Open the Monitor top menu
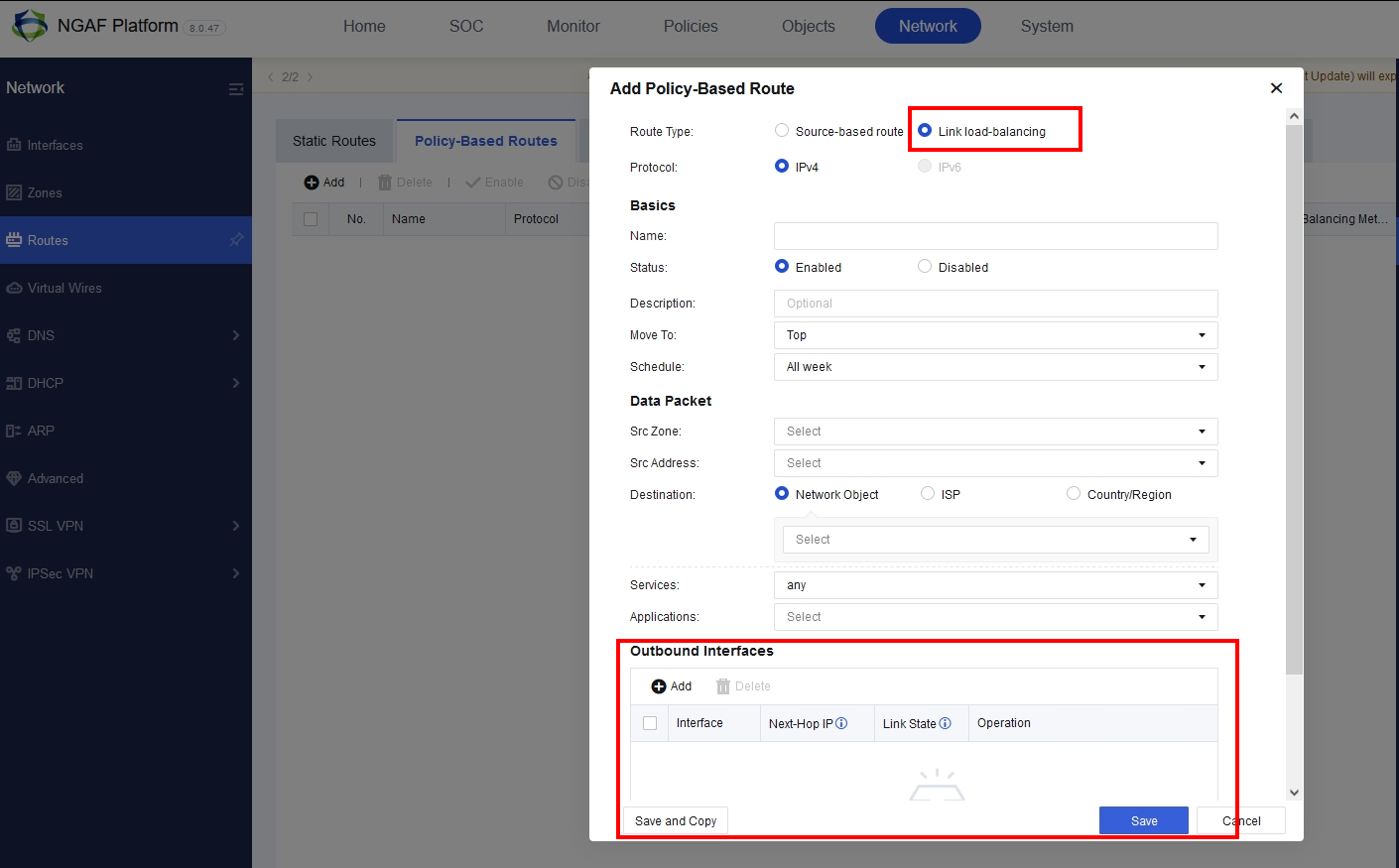The height and width of the screenshot is (868, 1399). click(573, 26)
